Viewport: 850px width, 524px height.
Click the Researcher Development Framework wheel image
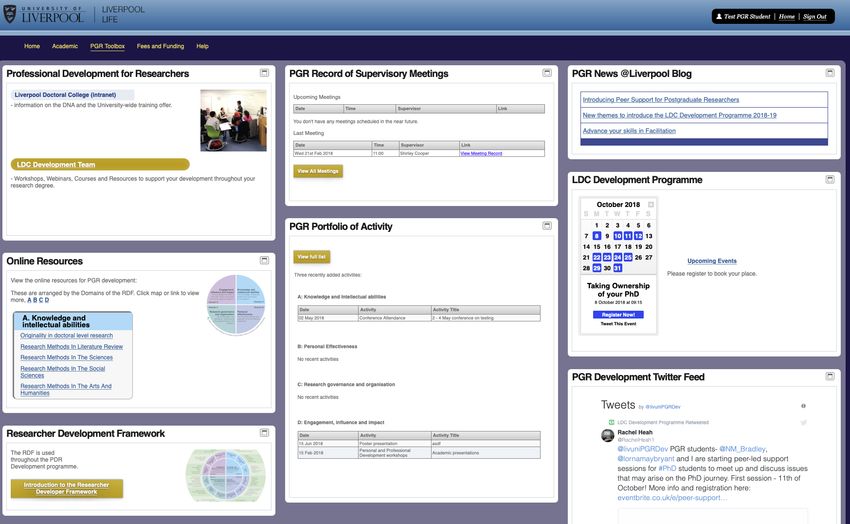pyautogui.click(x=226, y=475)
